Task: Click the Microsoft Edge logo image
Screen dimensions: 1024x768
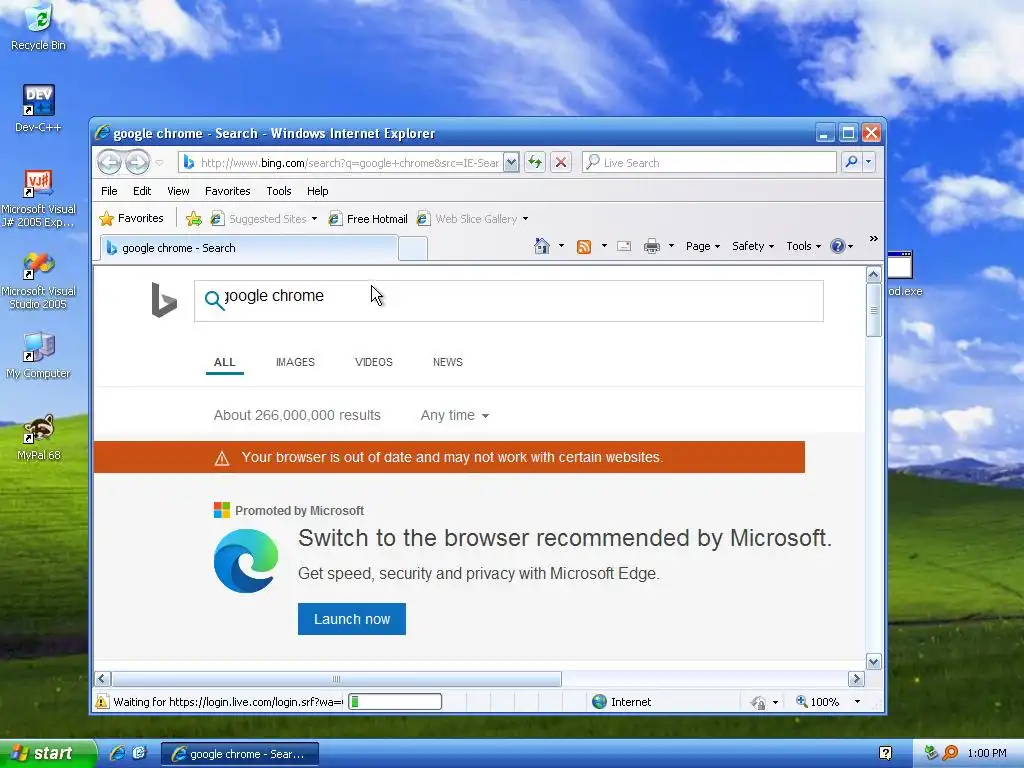Action: click(246, 561)
